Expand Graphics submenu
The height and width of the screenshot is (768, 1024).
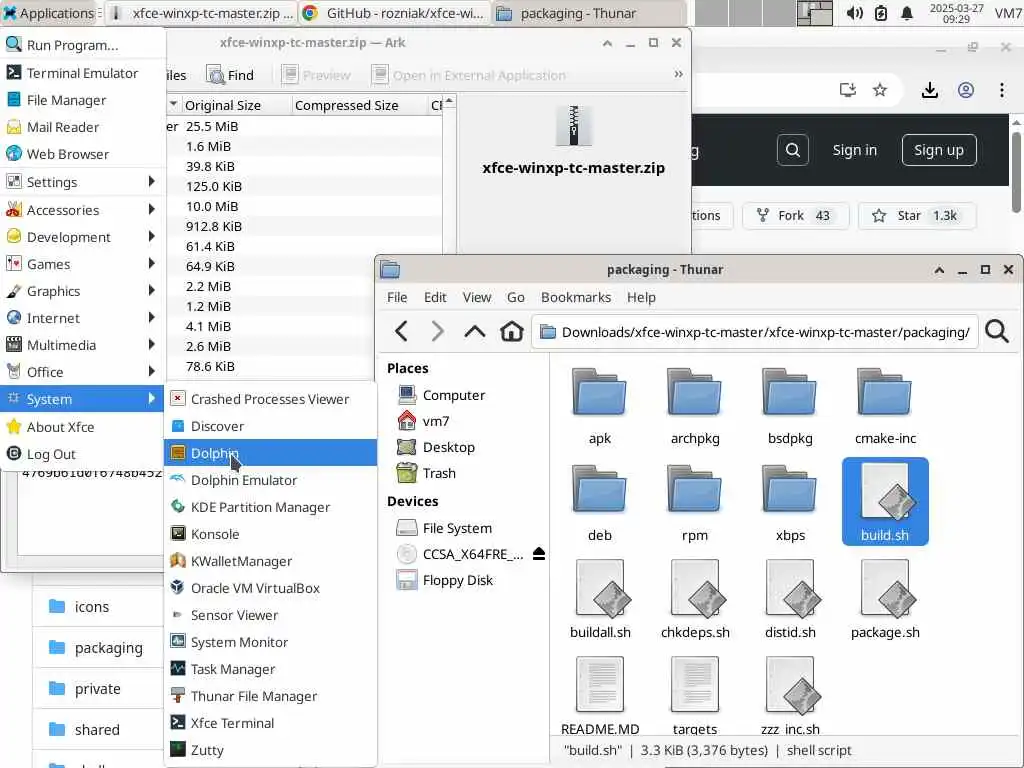(x=82, y=291)
